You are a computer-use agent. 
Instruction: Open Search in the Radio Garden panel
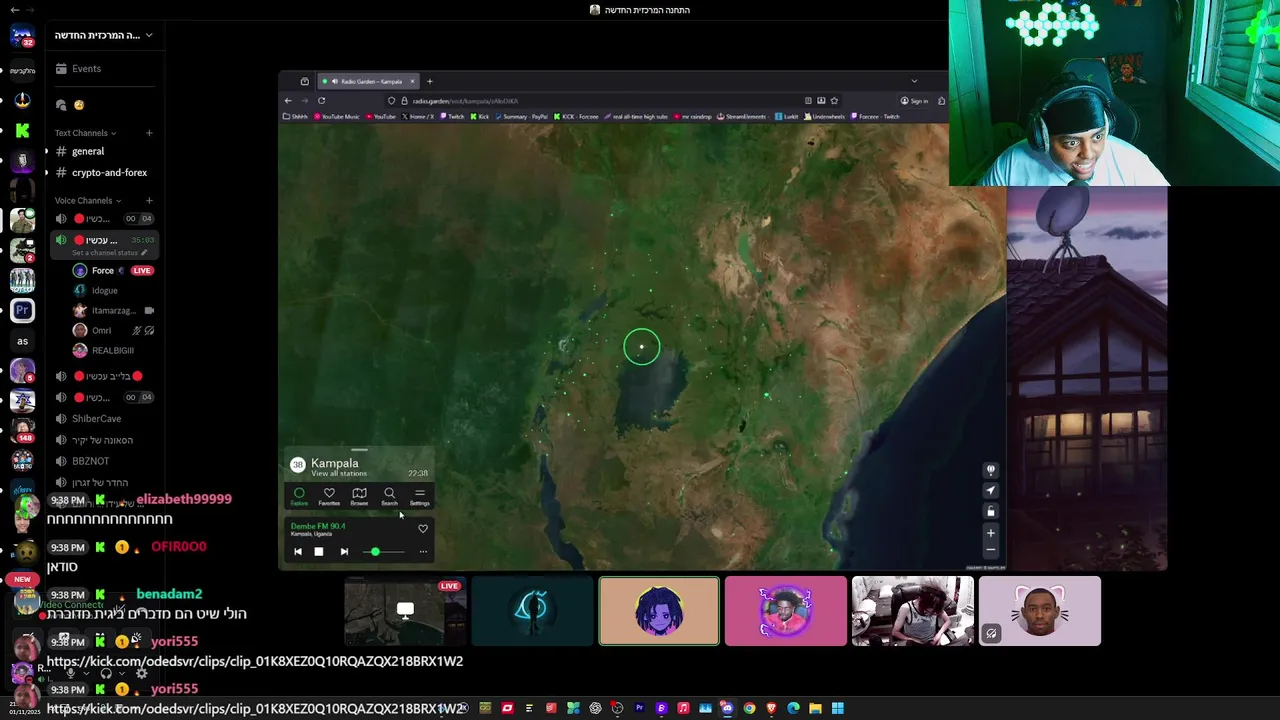click(x=389, y=497)
